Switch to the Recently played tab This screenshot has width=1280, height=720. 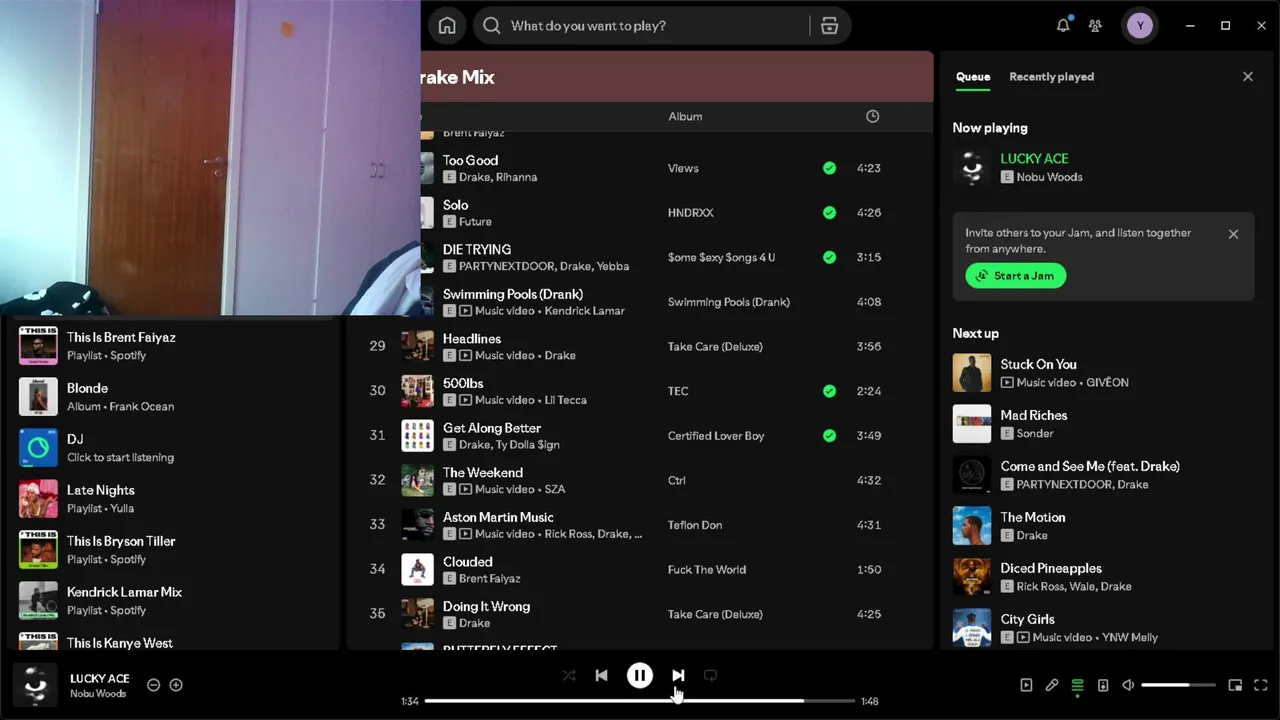point(1051,77)
